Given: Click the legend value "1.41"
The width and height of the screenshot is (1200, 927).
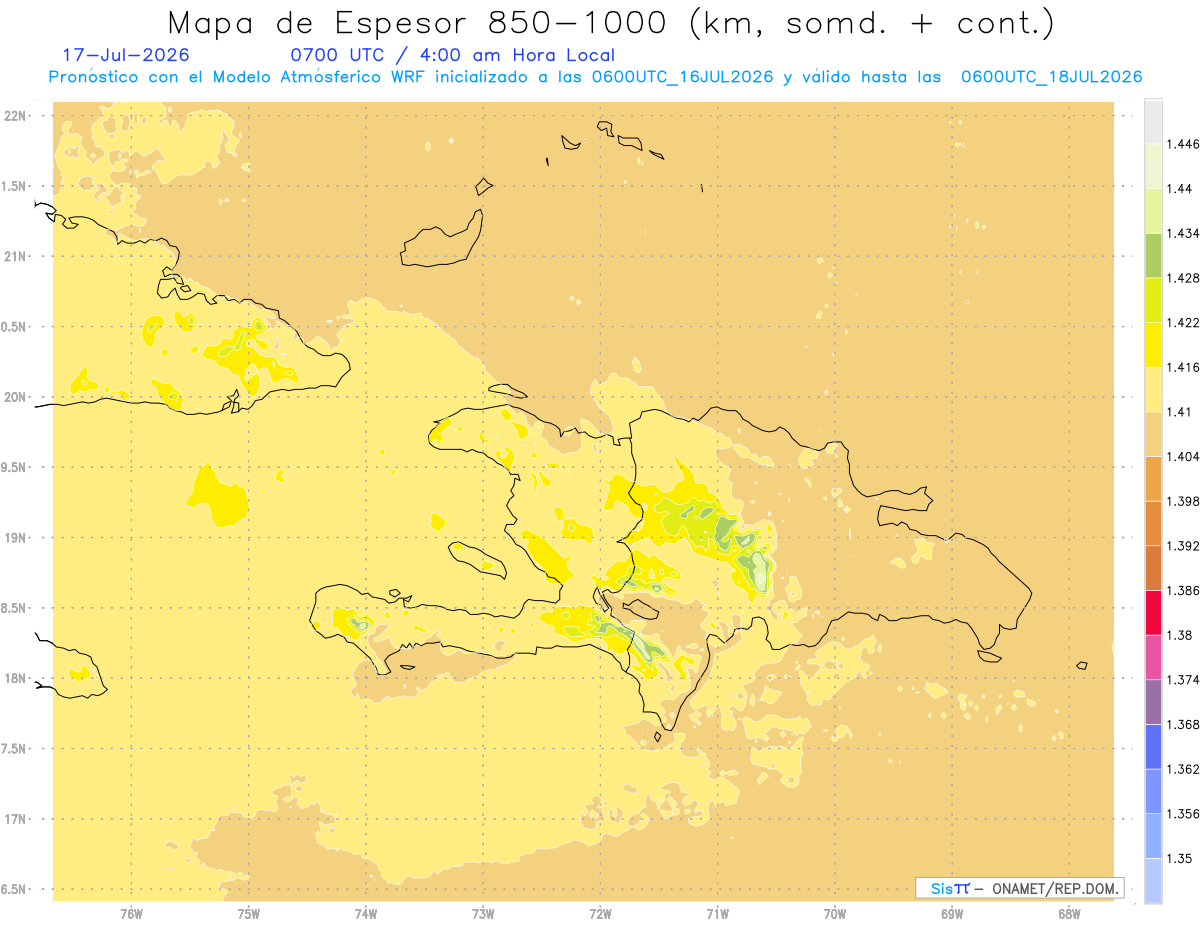Looking at the screenshot, I should coord(1179,411).
